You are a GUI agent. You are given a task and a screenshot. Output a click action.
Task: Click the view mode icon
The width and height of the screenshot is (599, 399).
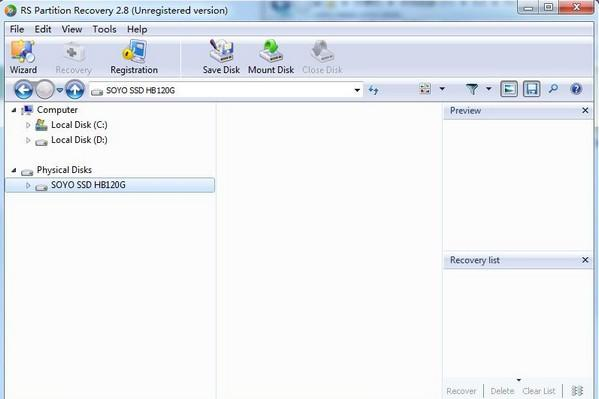coord(425,89)
